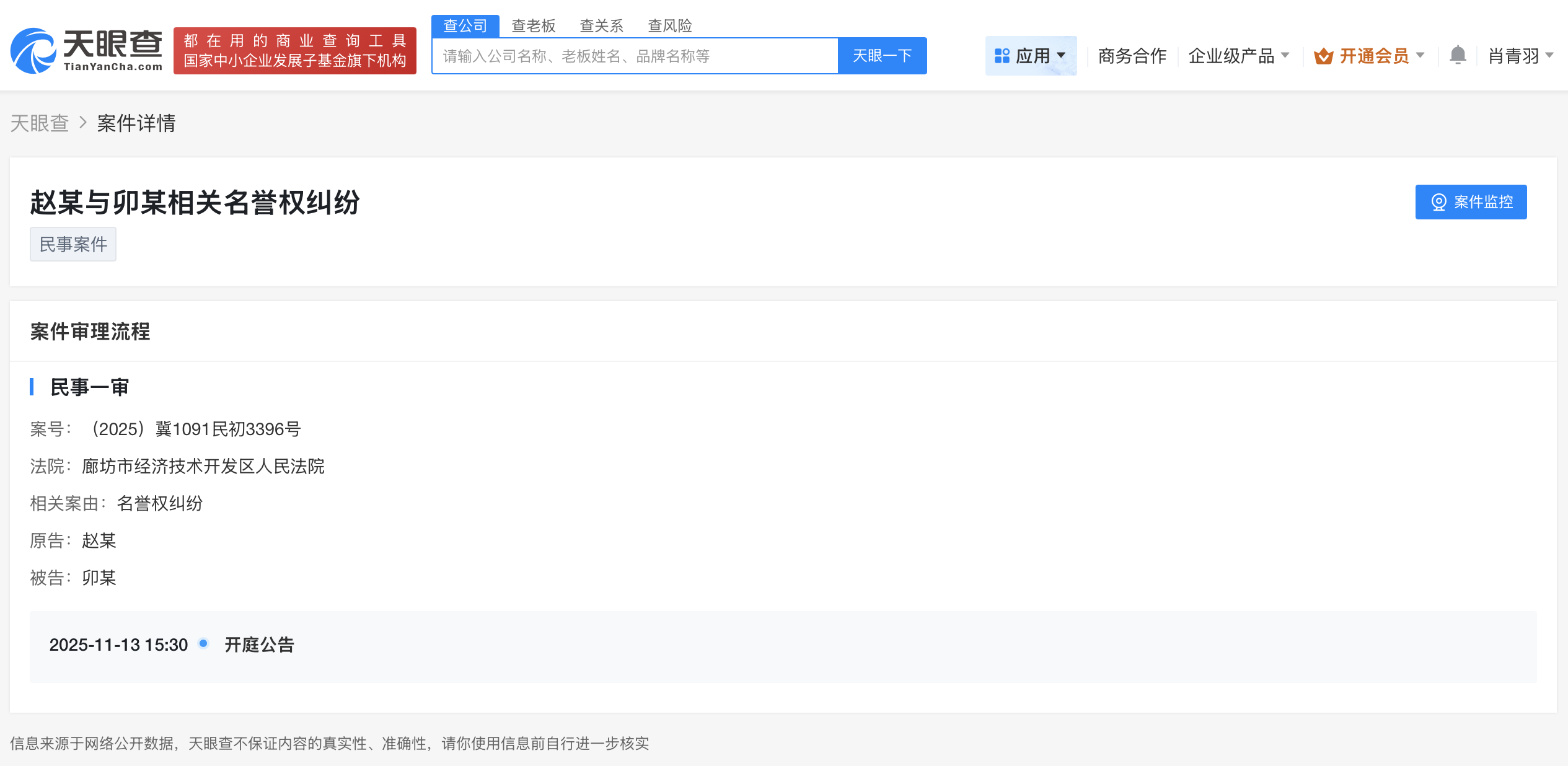The width and height of the screenshot is (1568, 766).
Task: Click the breadcrumb separator arrow
Action: coord(82,123)
